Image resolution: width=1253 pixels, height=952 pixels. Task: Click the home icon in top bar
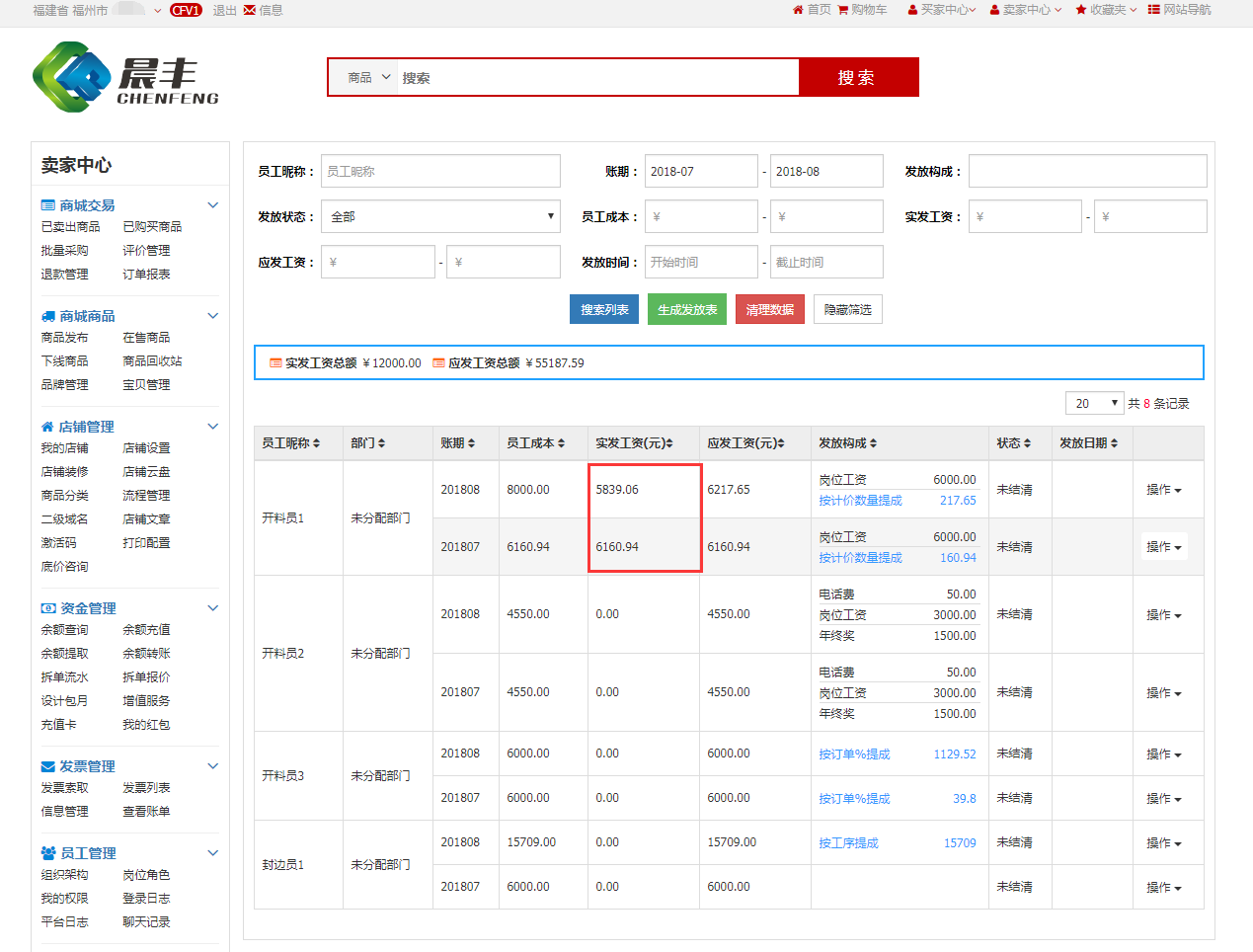coord(798,10)
